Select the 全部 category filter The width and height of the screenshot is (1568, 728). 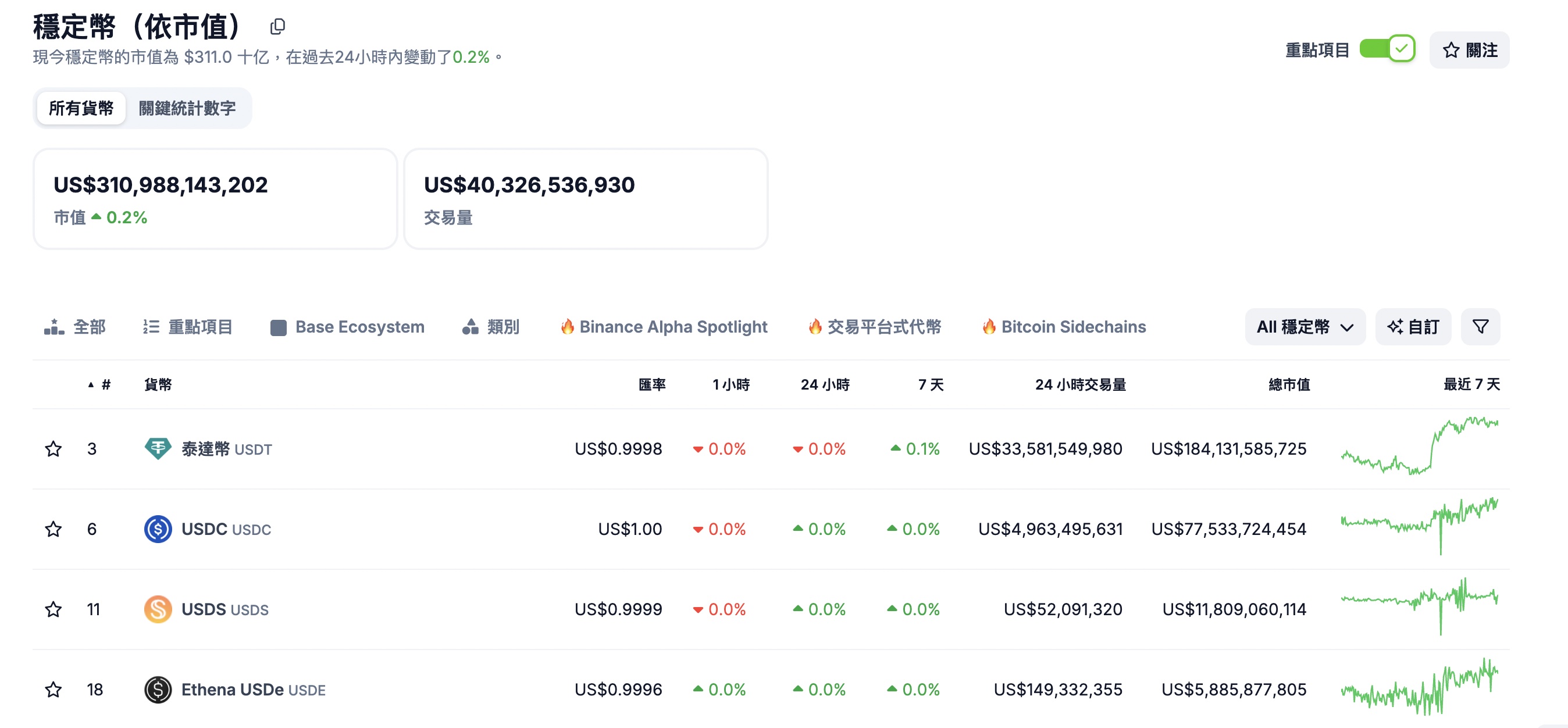[75, 327]
